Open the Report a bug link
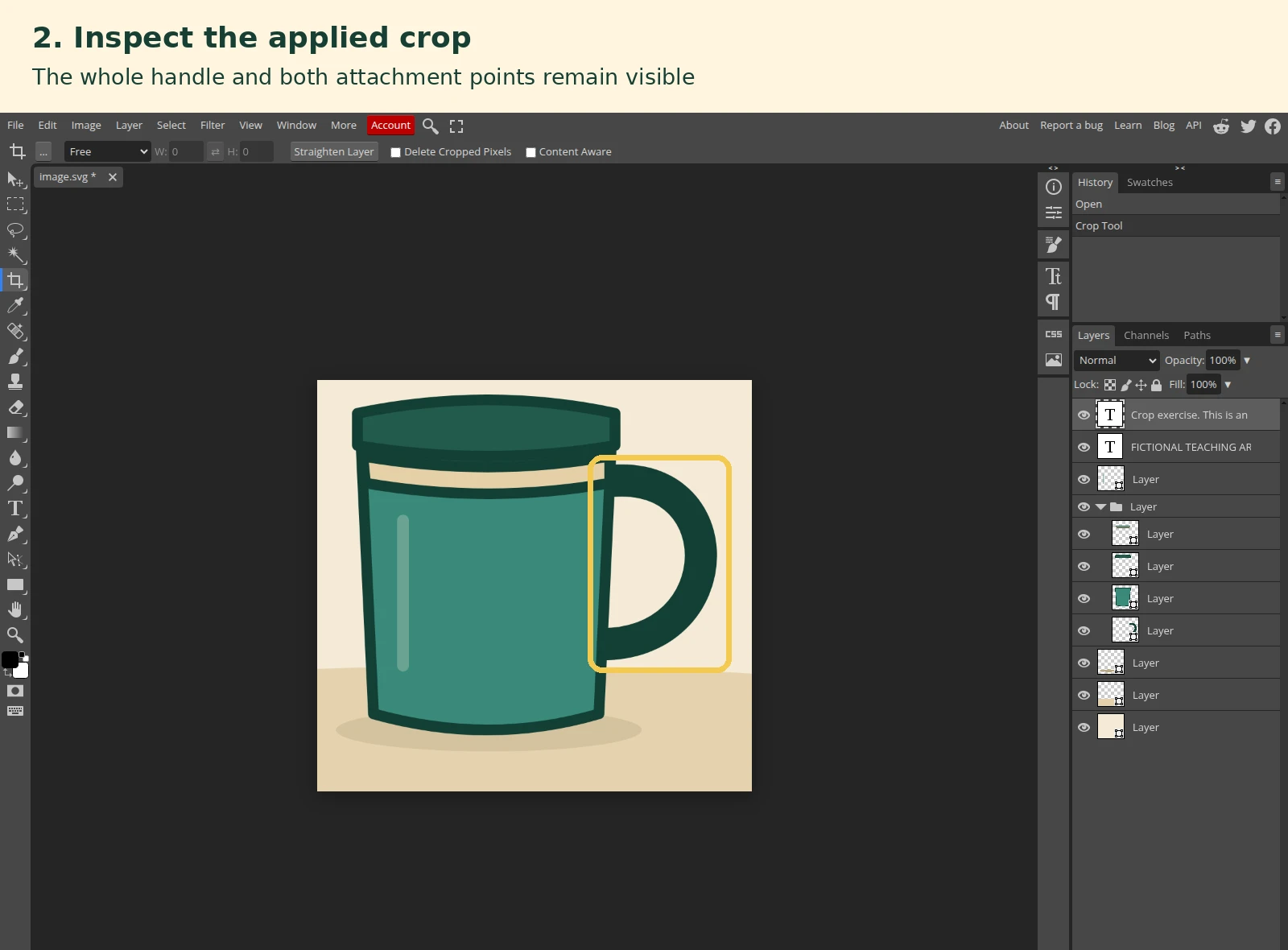This screenshot has height=950, width=1288. 1071,126
